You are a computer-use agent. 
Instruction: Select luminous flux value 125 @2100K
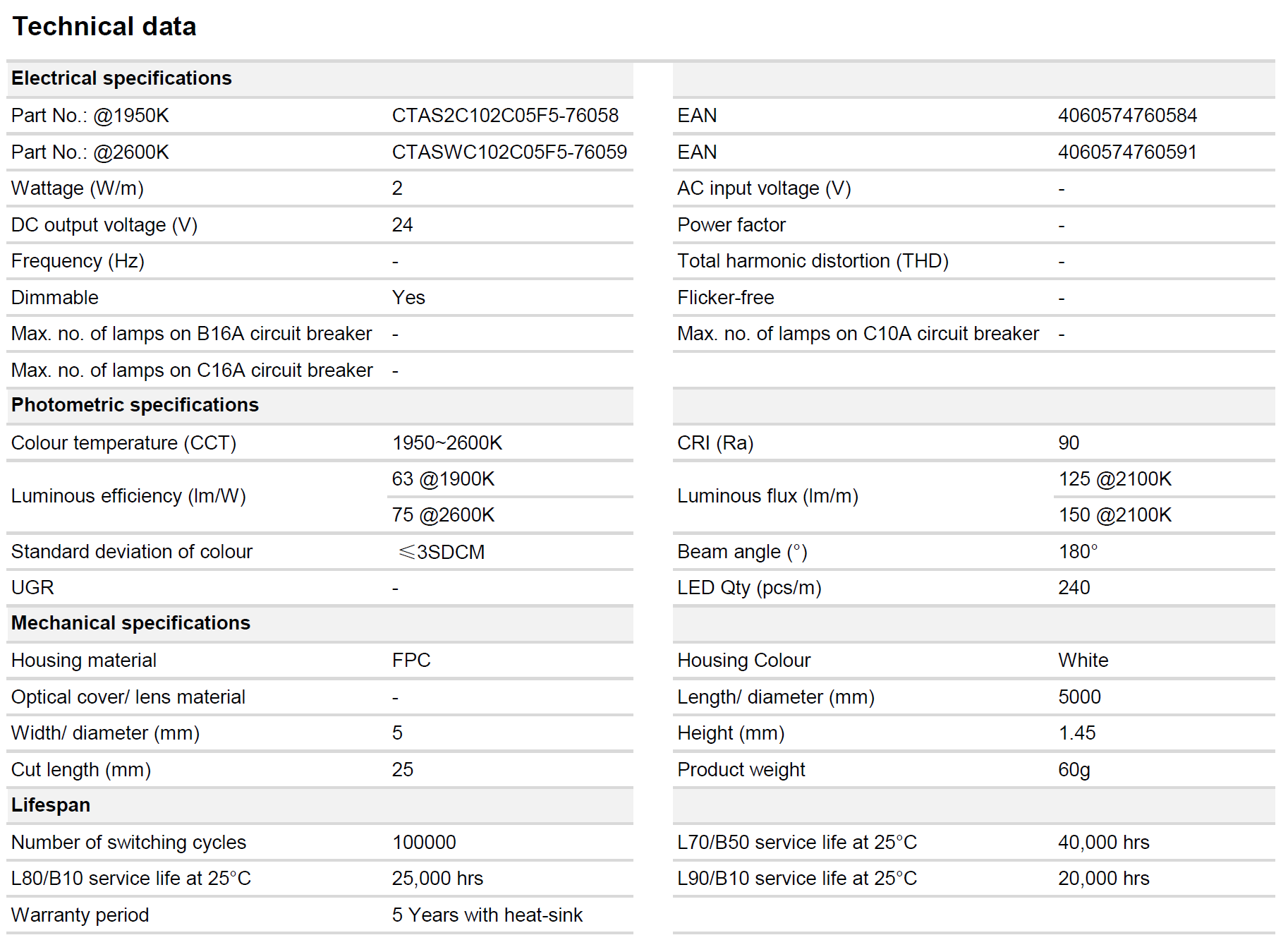tap(1114, 479)
